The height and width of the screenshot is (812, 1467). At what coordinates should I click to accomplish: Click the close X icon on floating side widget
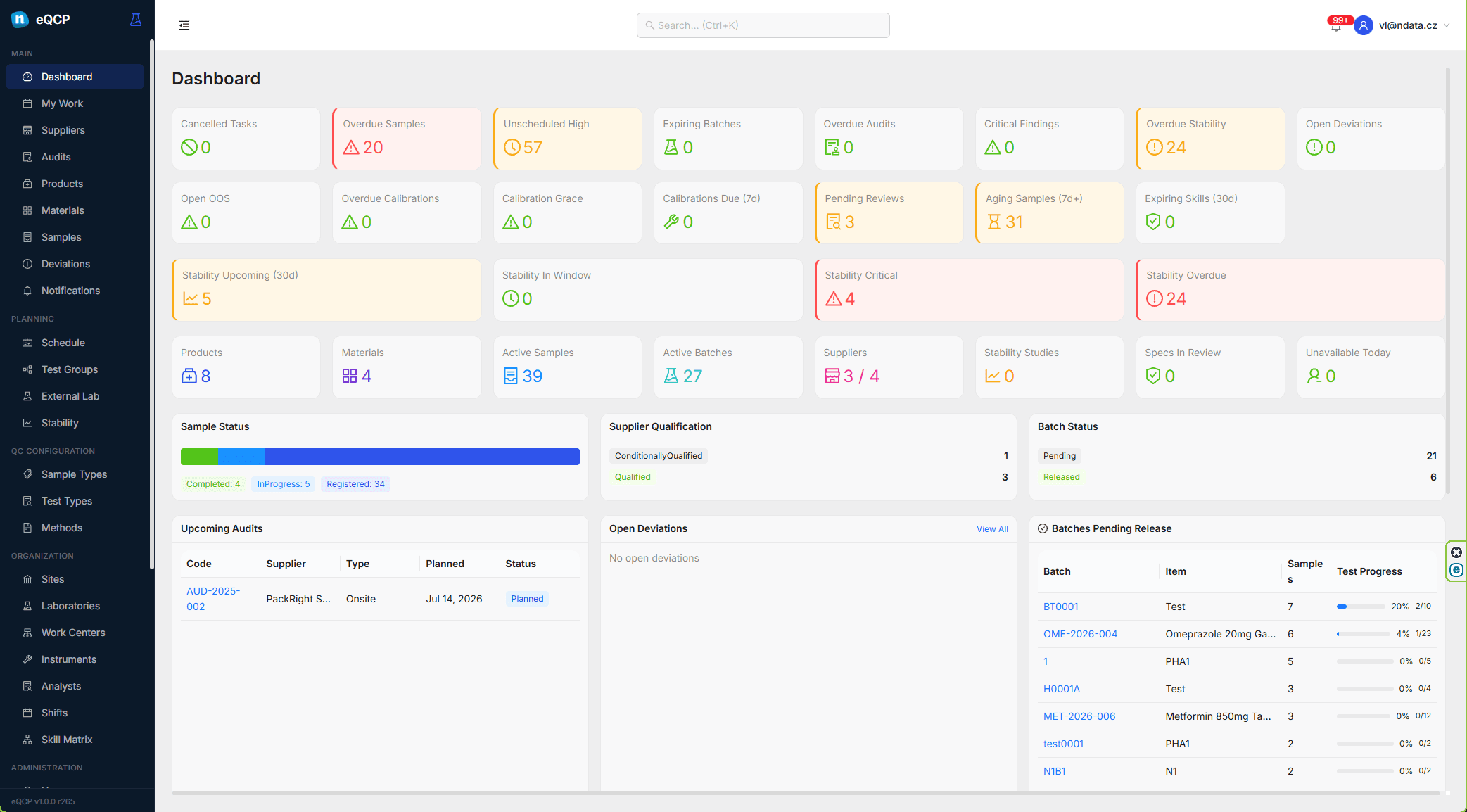click(1456, 552)
